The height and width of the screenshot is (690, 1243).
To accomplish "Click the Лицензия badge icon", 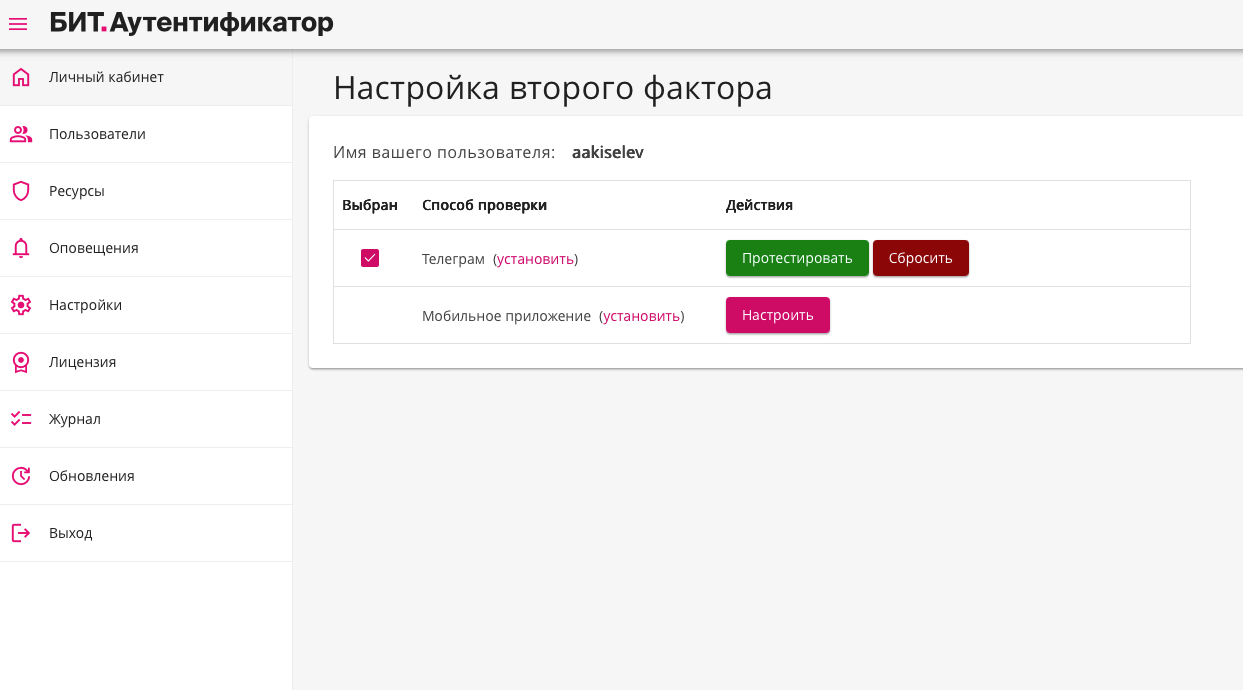I will [x=21, y=362].
